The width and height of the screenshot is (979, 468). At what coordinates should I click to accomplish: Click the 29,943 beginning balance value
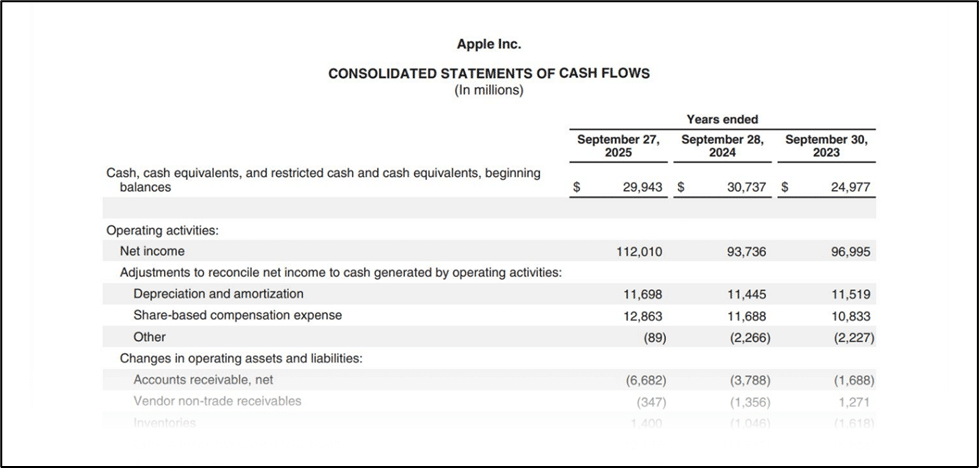coord(642,187)
